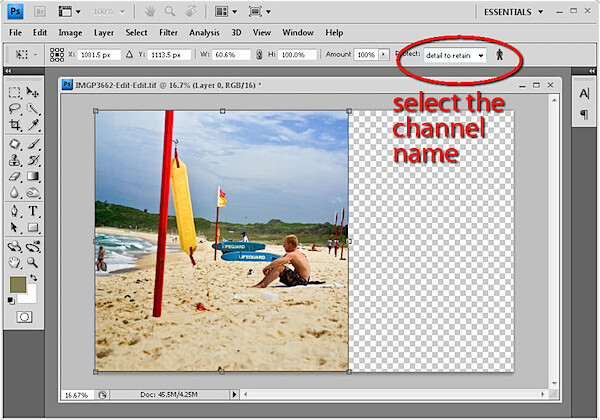Click the W width percentage field
This screenshot has height=420, width=600.
(231, 55)
